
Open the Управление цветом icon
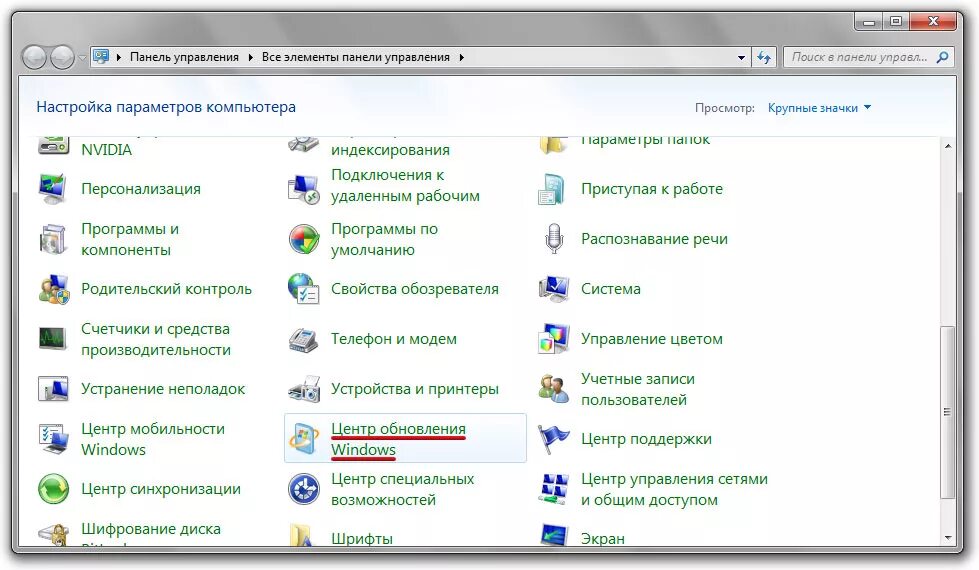[x=553, y=338]
